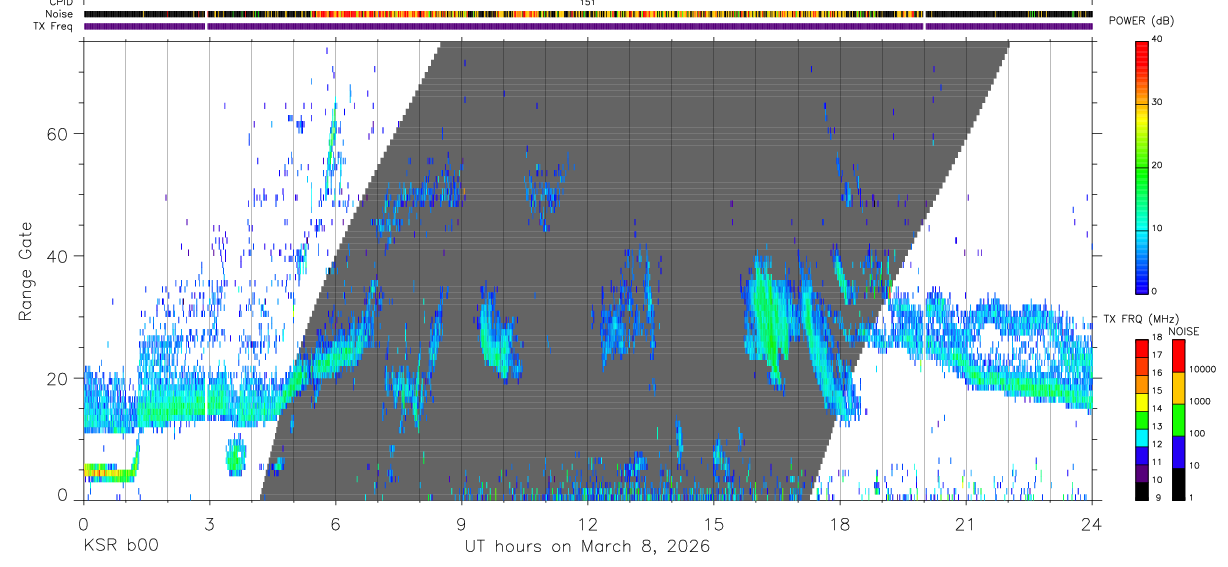Click the Range Gate axis label "0"
The height and width of the screenshot is (567, 1228).
pyautogui.click(x=64, y=495)
